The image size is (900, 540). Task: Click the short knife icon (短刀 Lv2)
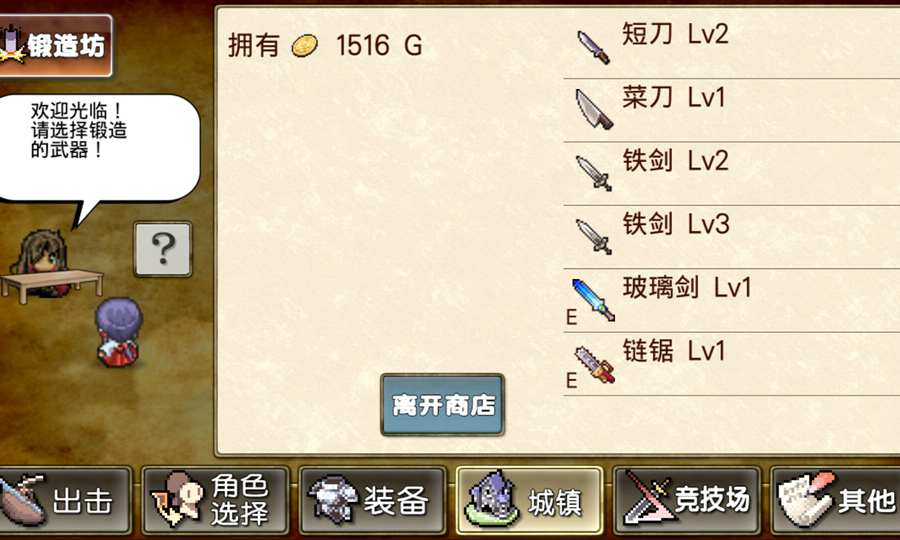[593, 48]
